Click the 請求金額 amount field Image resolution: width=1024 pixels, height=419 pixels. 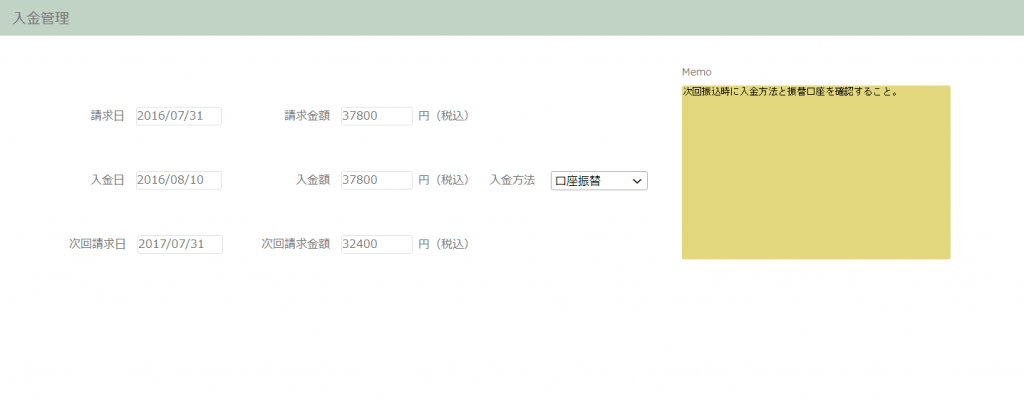377,116
